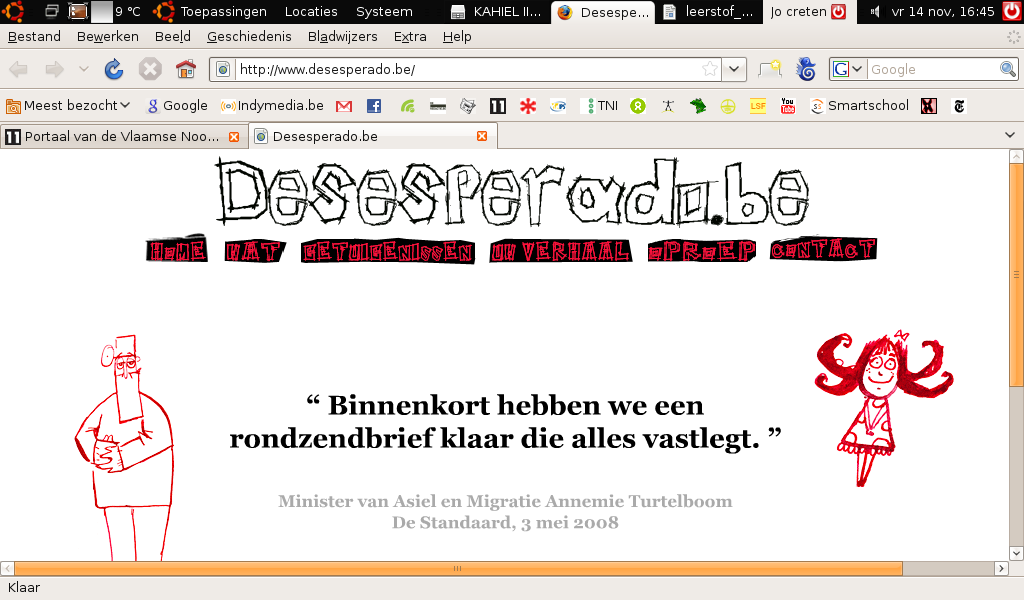Open the Locaties panel menu
1024x600 pixels.
[311, 11]
